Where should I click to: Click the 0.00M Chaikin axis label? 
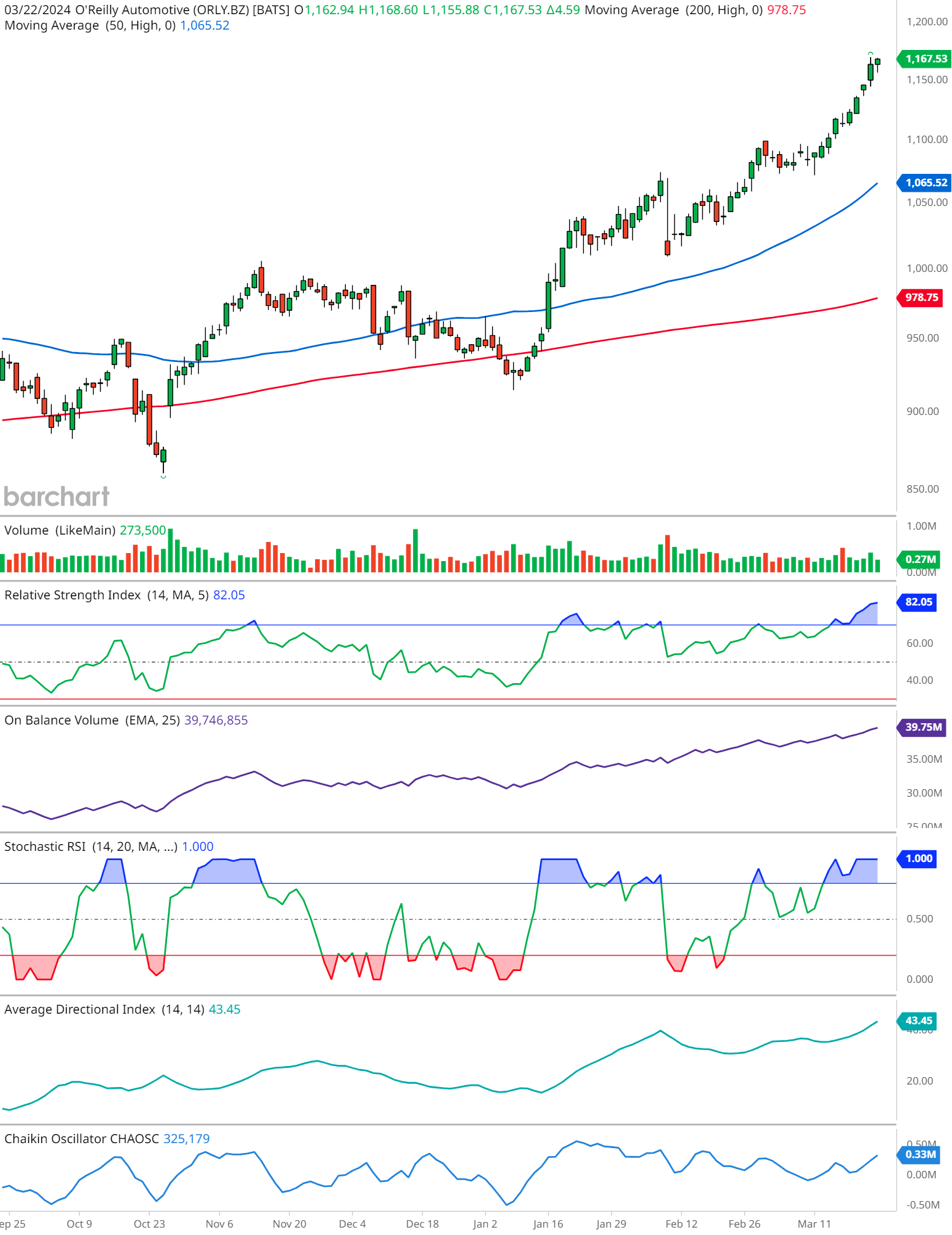point(921,1175)
